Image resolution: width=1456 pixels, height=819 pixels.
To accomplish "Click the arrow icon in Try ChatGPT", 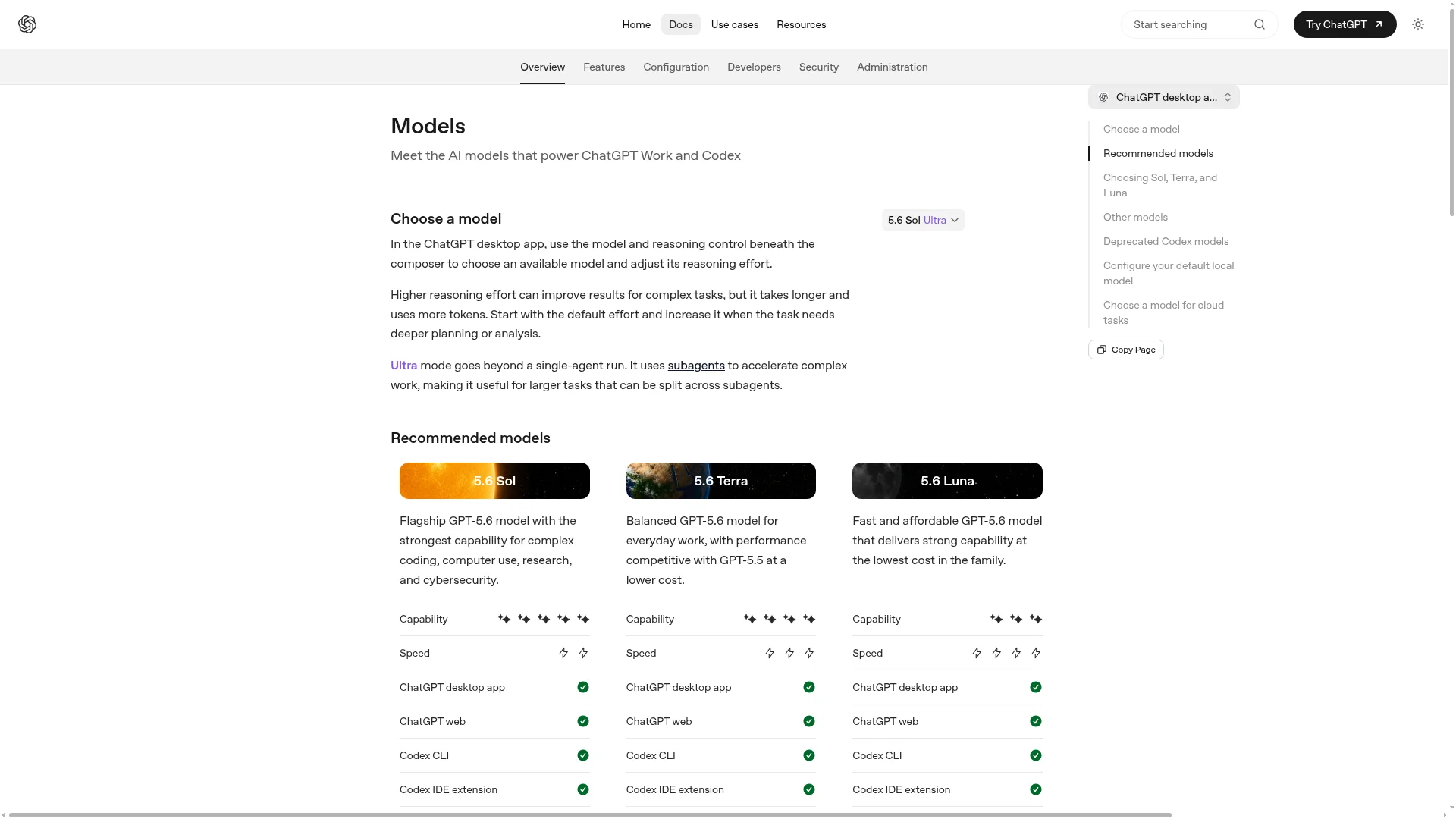I will [1379, 24].
